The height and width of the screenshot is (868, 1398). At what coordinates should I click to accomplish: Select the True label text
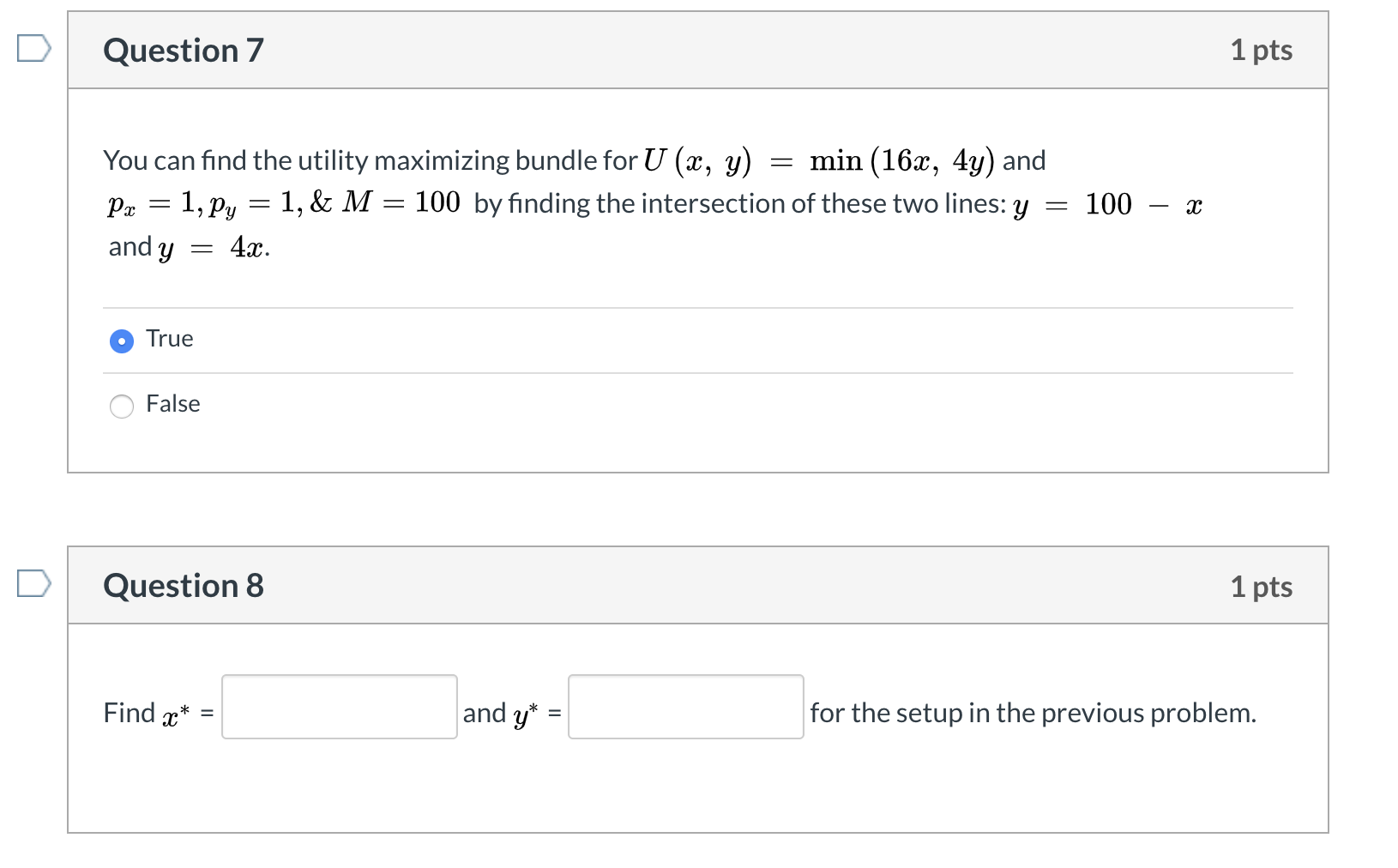(169, 339)
